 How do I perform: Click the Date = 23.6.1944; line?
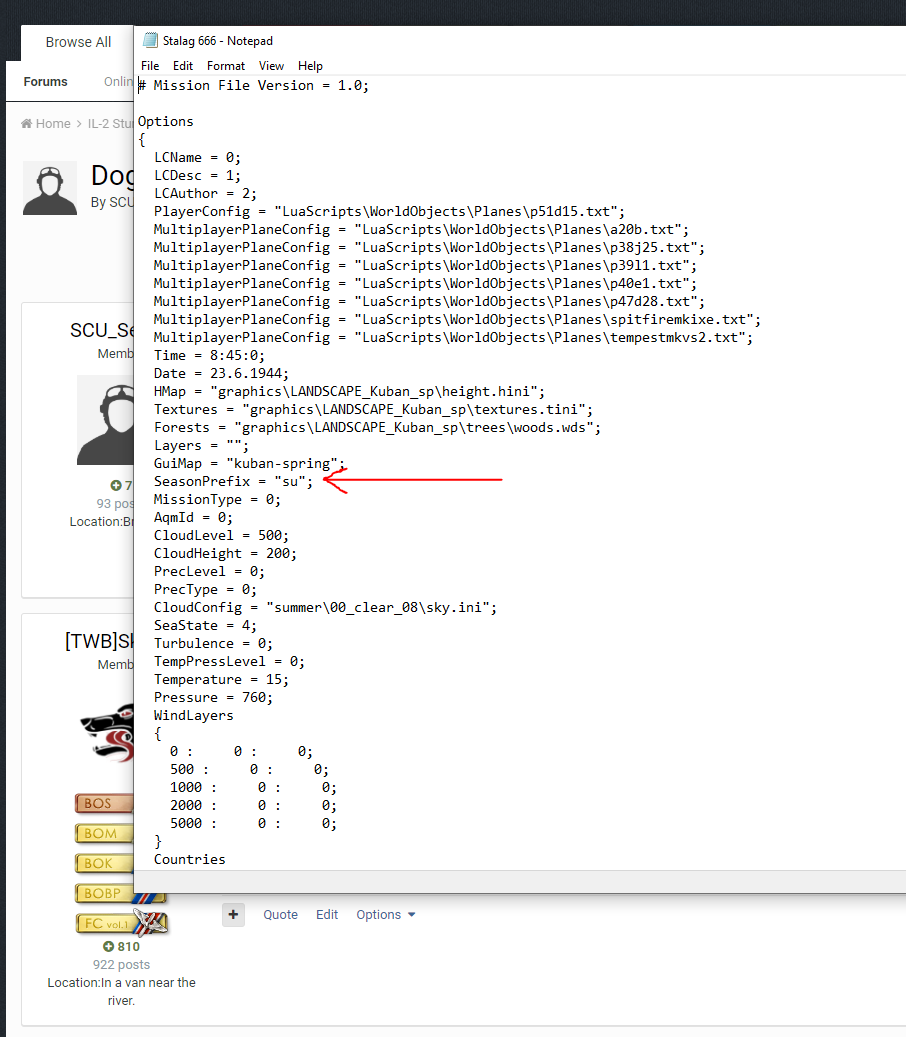pos(222,374)
